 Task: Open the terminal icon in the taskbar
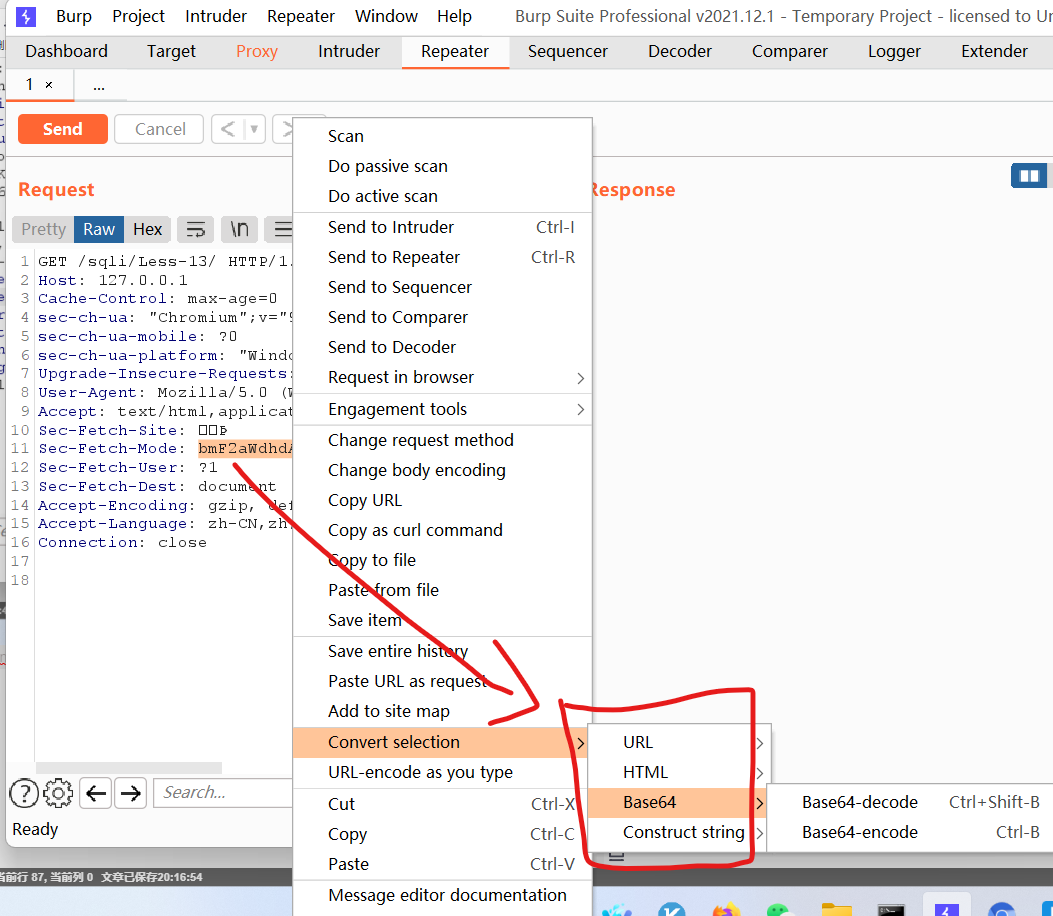890,910
